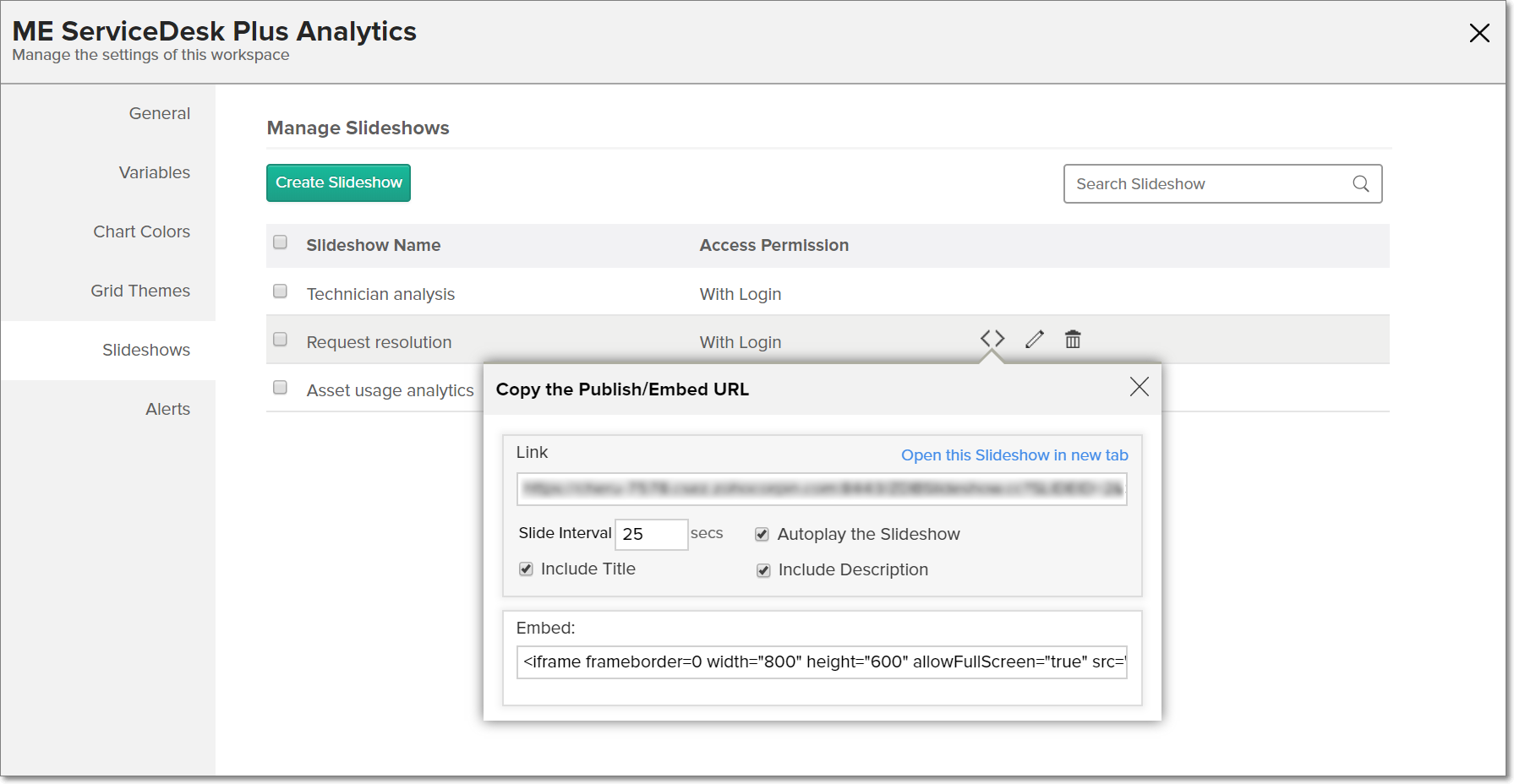Image resolution: width=1514 pixels, height=784 pixels.
Task: Check the Technician analysis row checkbox
Action: [x=281, y=291]
